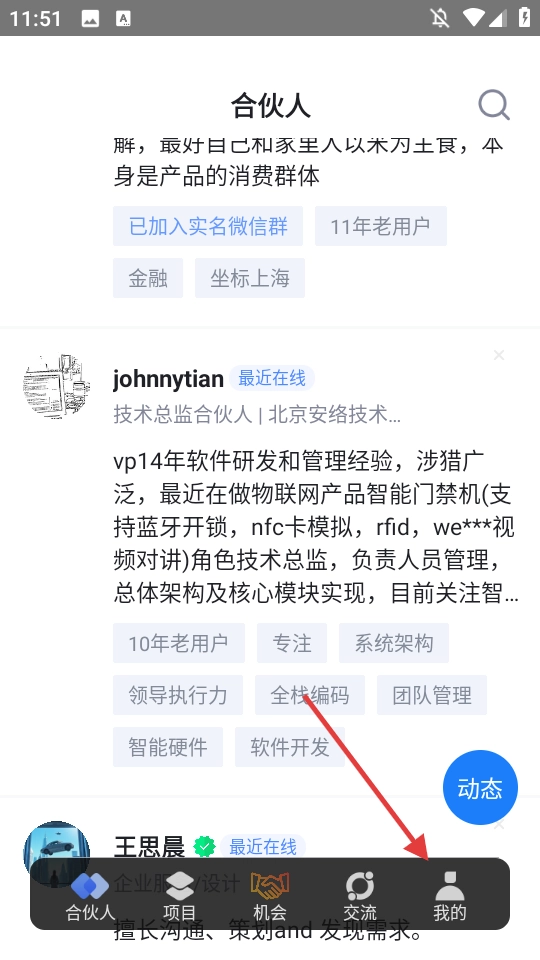Tap the blue 动态 floating button
Image resolution: width=540 pixels, height=960 pixels.
pos(480,787)
